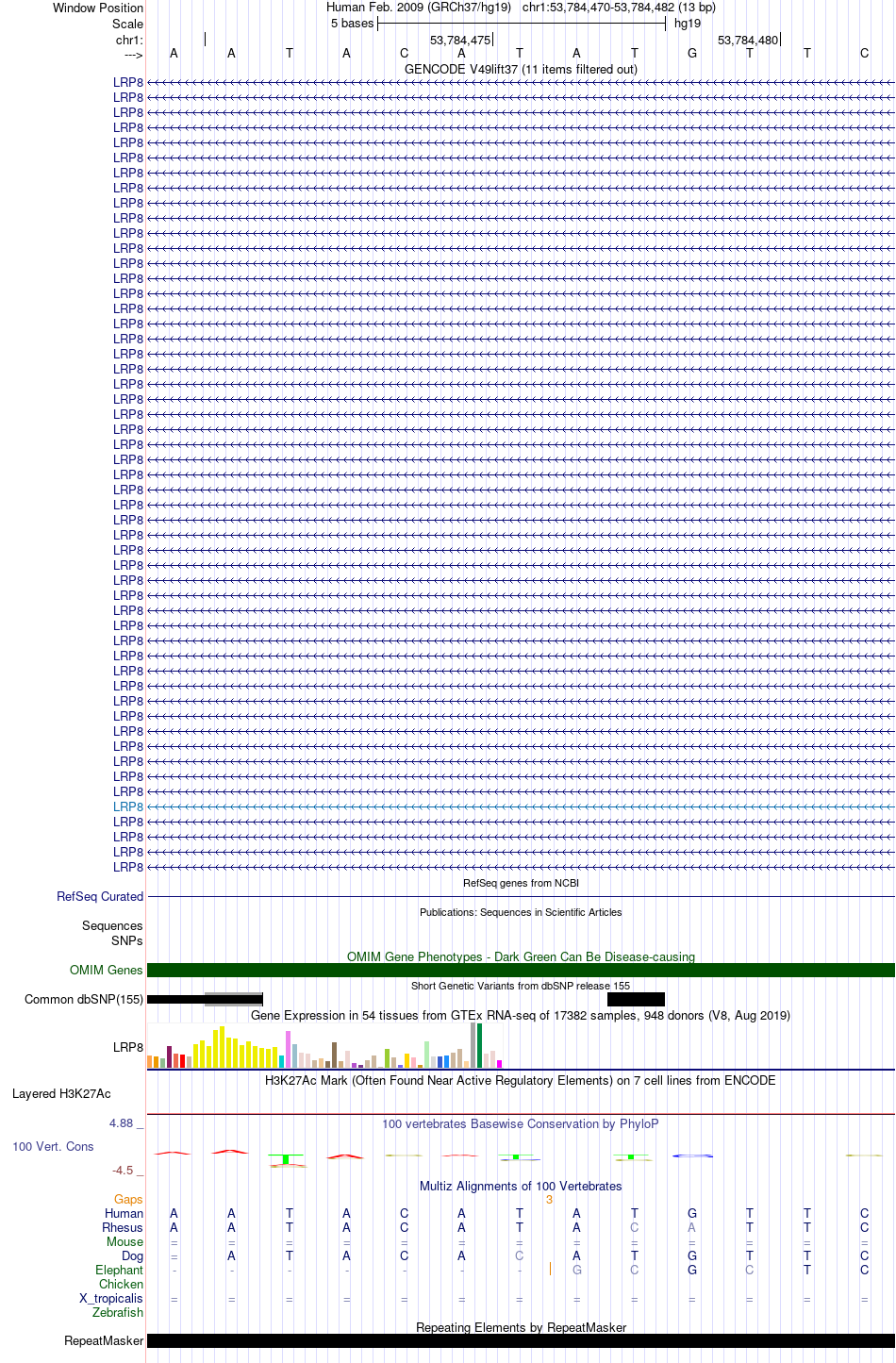896x1363 pixels.
Task: Select the black RepeatMasker element bar
Action: [521, 1340]
